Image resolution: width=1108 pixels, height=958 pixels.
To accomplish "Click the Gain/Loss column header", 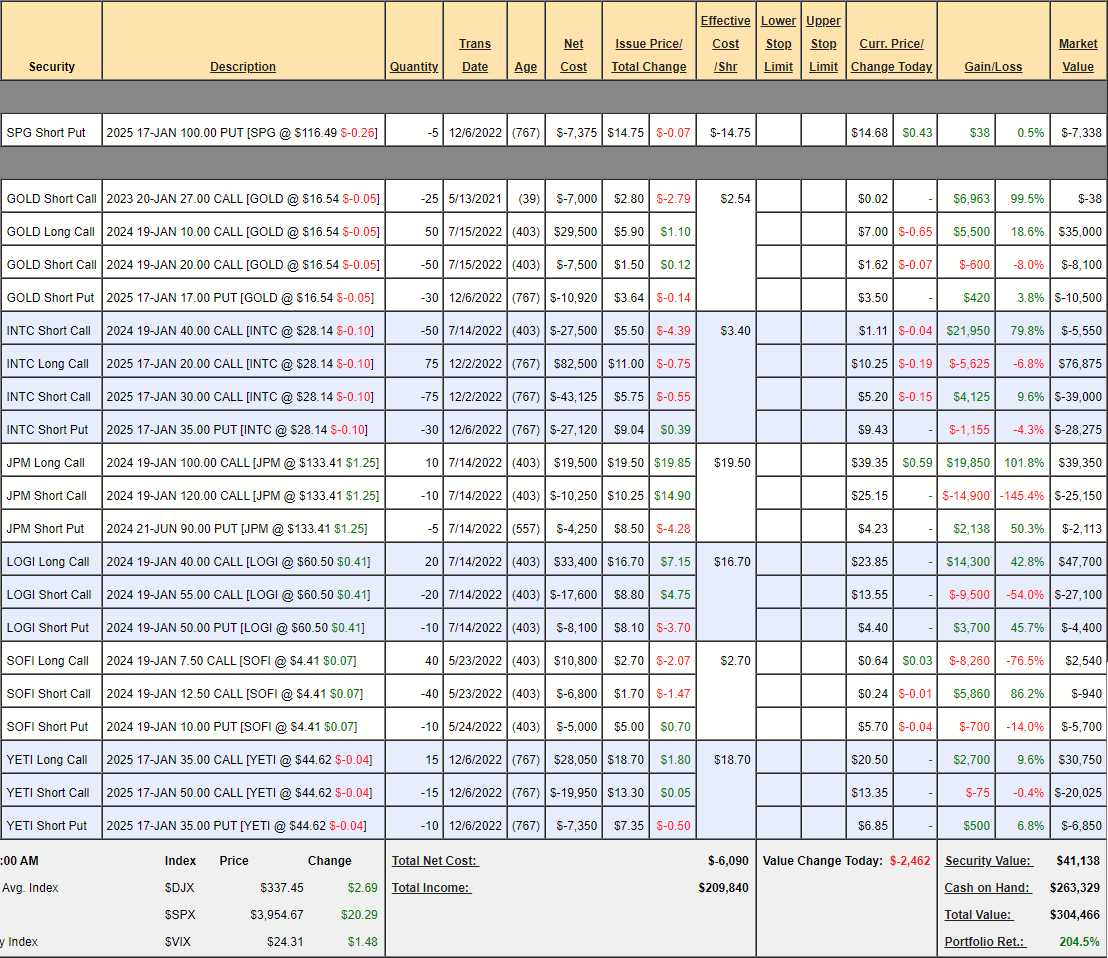I will coord(993,67).
